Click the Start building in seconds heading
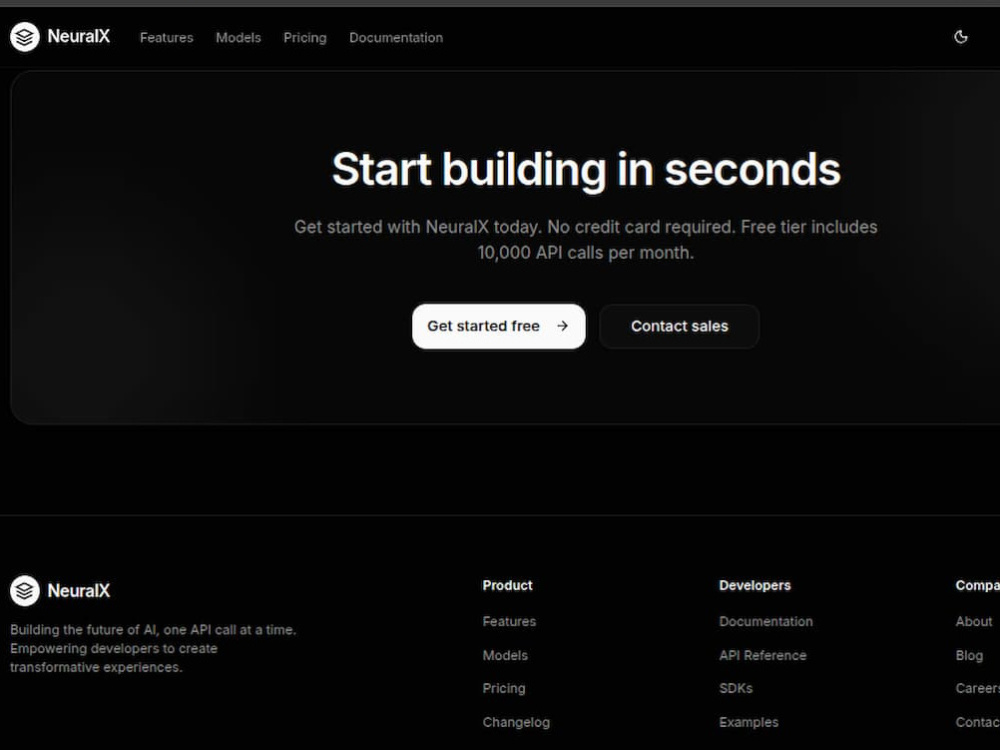 (x=586, y=170)
